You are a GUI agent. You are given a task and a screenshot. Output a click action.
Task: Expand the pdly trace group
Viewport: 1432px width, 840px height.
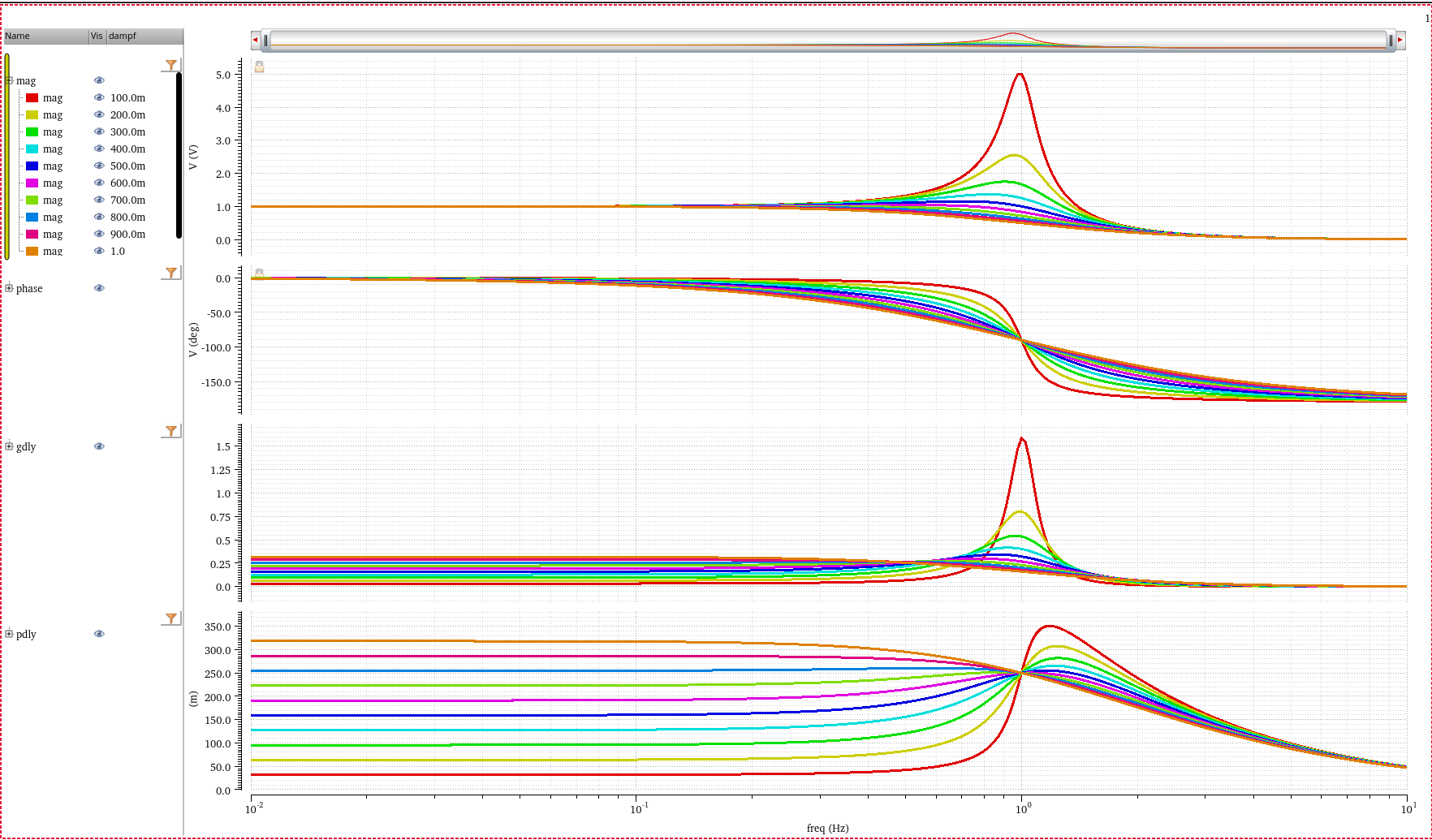click(x=9, y=634)
